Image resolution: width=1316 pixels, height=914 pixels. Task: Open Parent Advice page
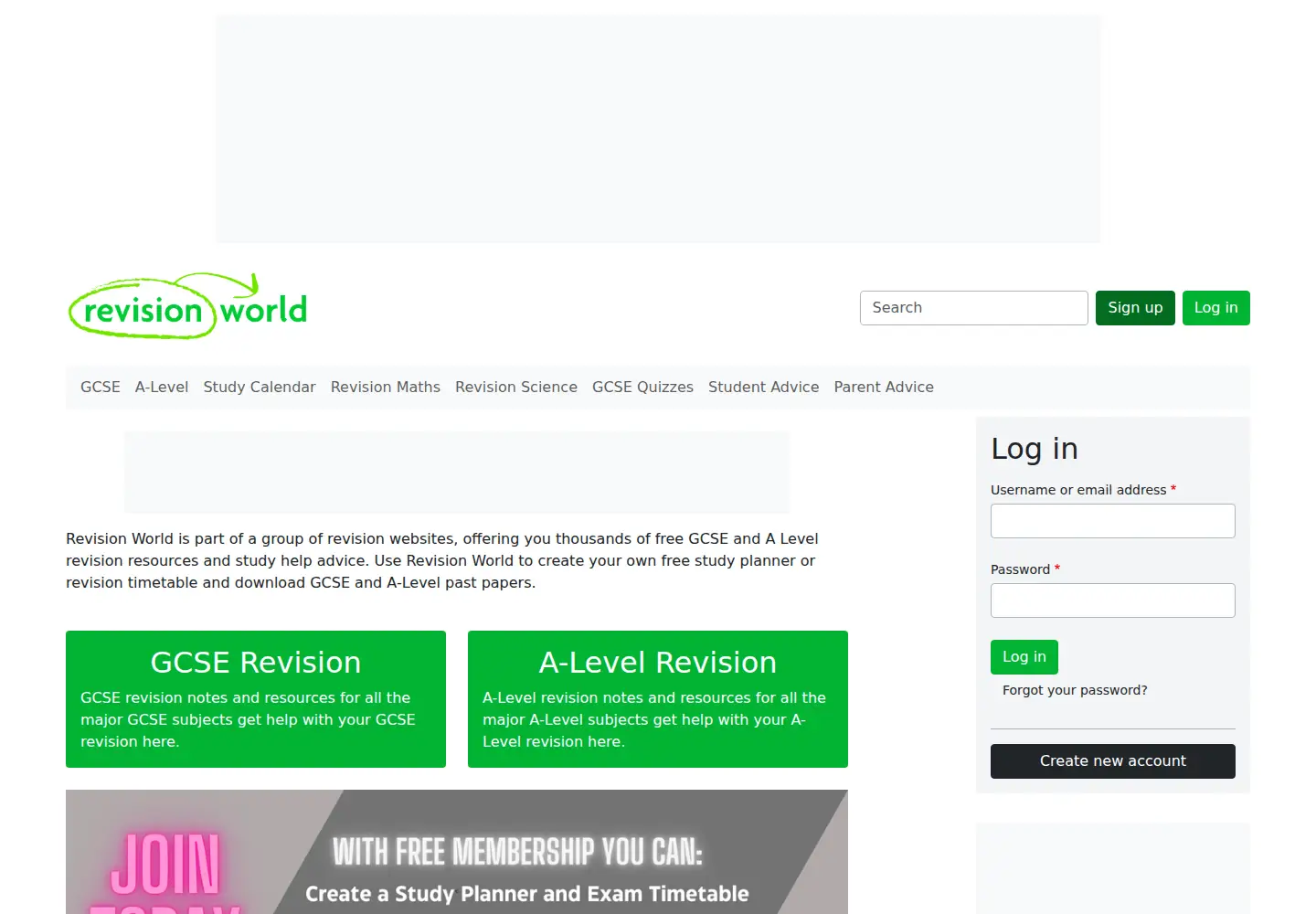[x=884, y=387]
